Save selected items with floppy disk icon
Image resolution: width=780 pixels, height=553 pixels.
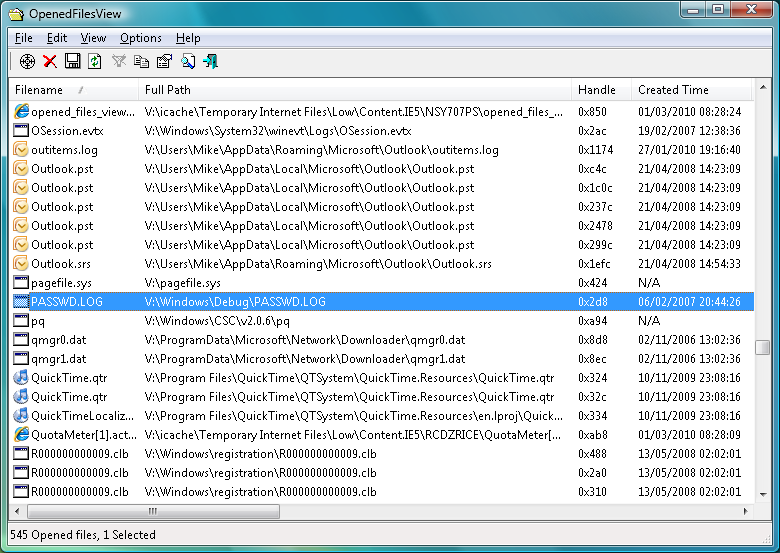pos(72,62)
